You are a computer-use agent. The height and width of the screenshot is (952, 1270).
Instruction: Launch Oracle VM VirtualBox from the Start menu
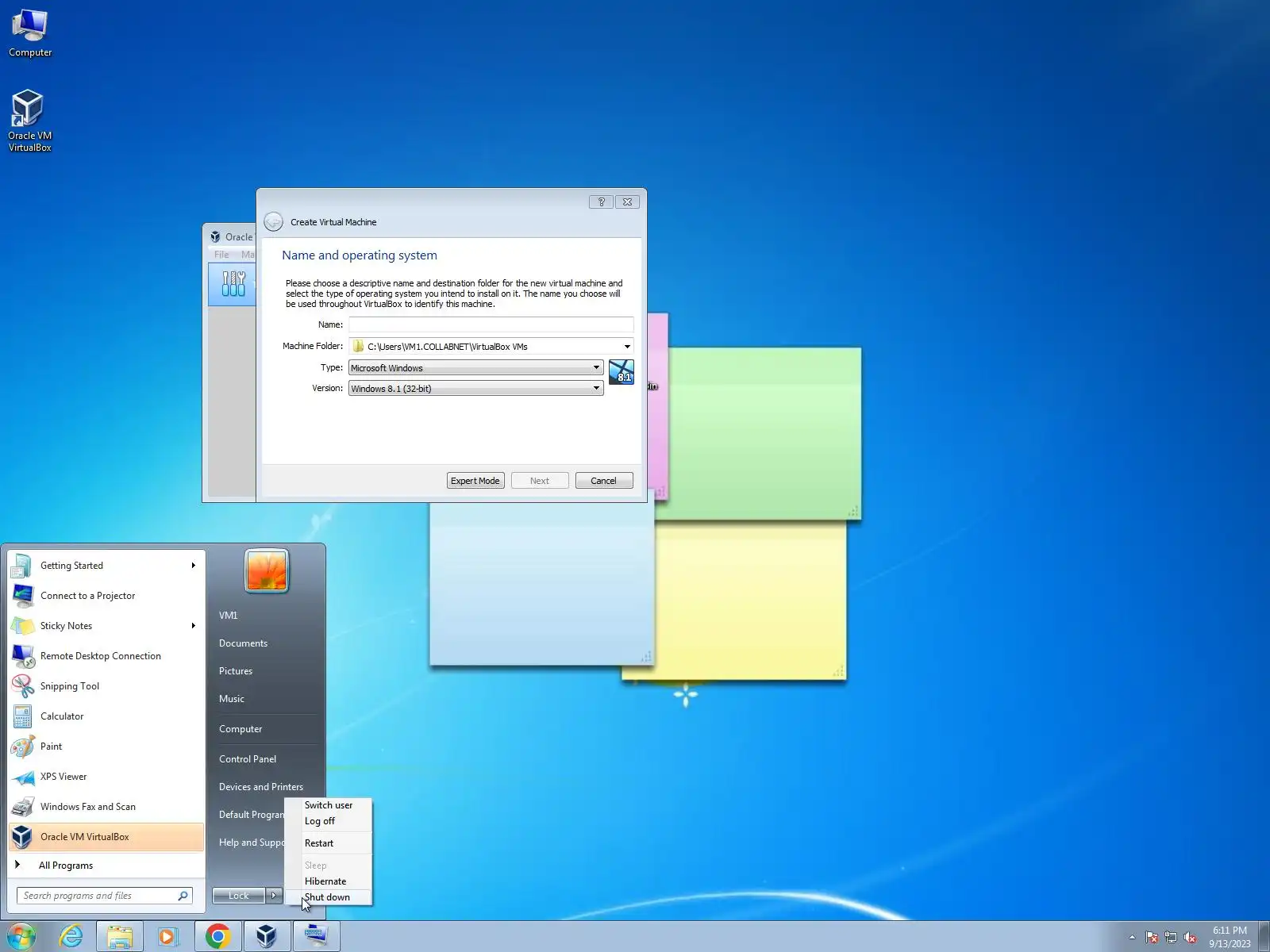pos(106,837)
